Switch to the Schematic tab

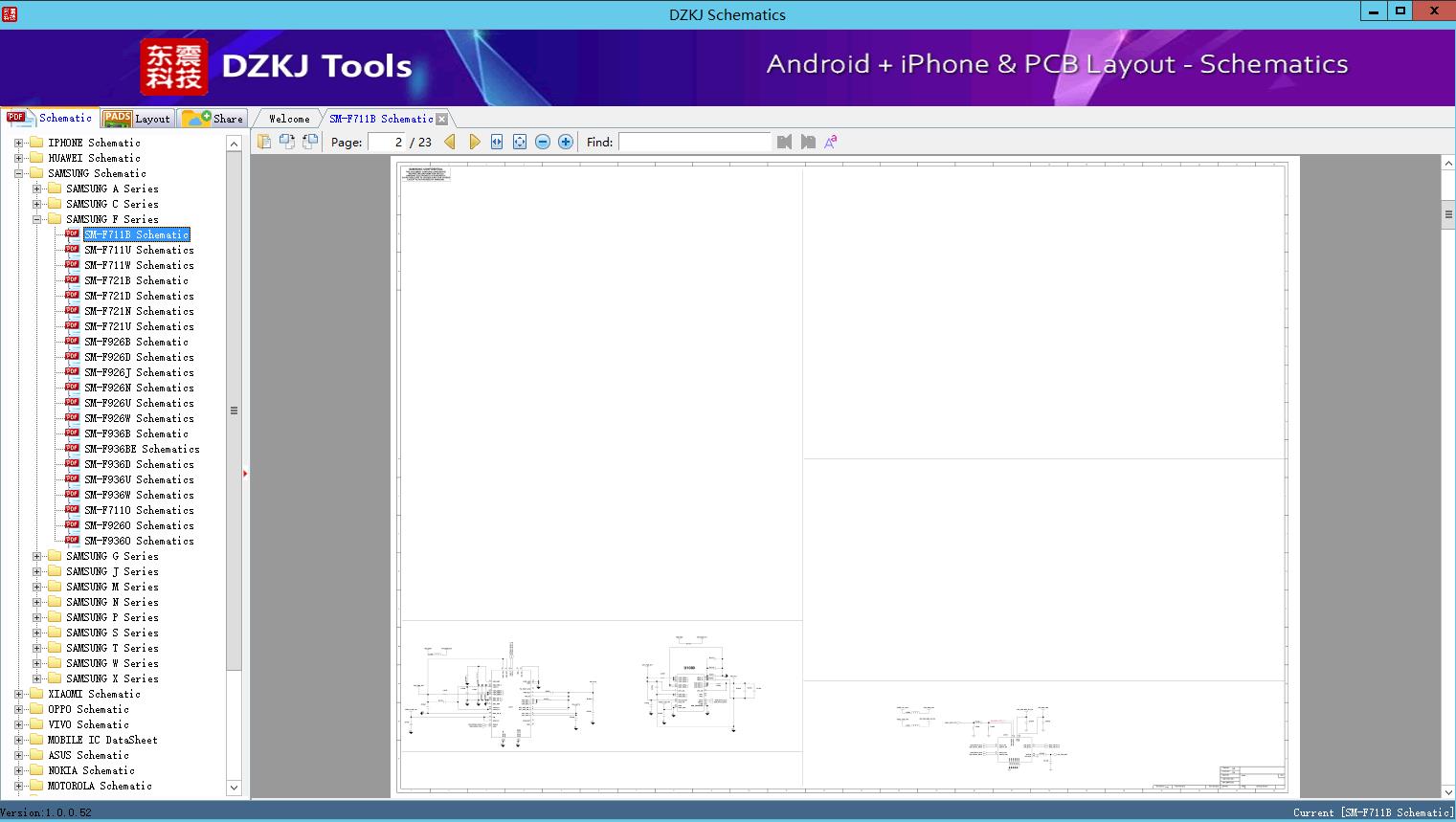click(50, 118)
